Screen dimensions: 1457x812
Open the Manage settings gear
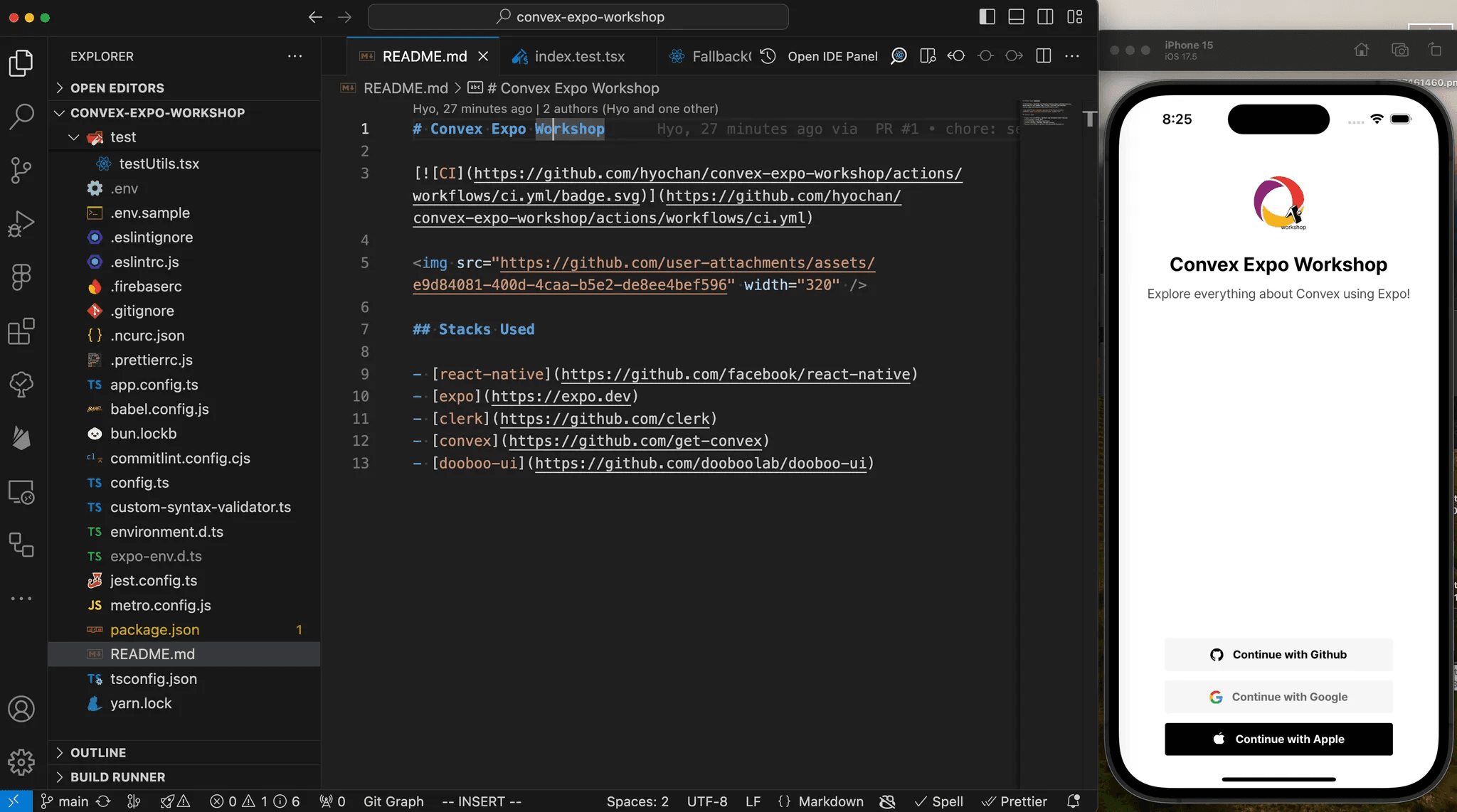[21, 762]
